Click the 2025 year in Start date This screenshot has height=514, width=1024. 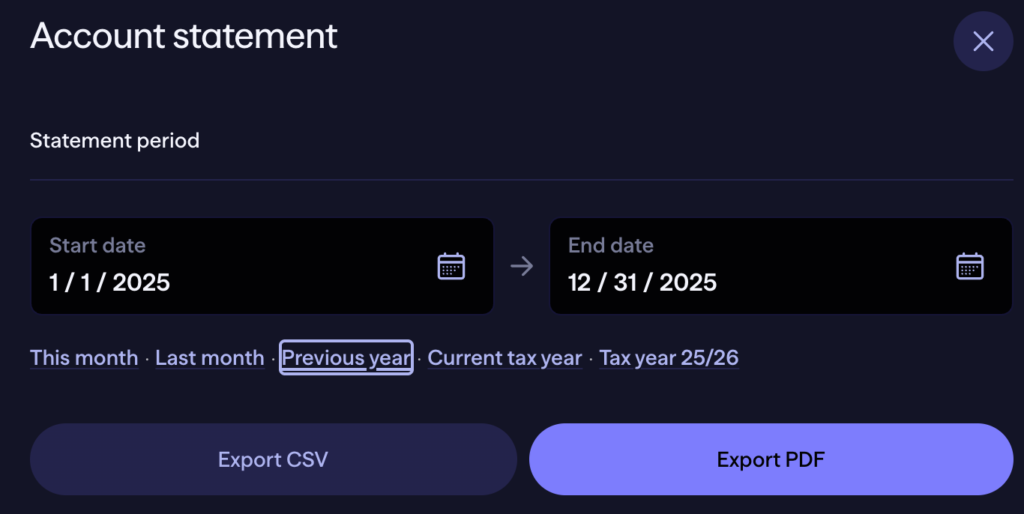[141, 283]
